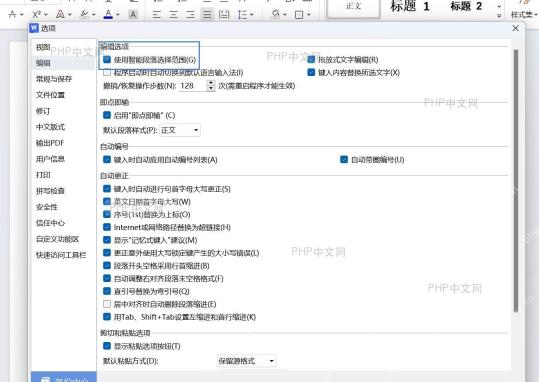This screenshot has width=539, height=382.
Task: Toggle 显示粘贴选项按钮(T) checkbox
Action: tap(107, 346)
